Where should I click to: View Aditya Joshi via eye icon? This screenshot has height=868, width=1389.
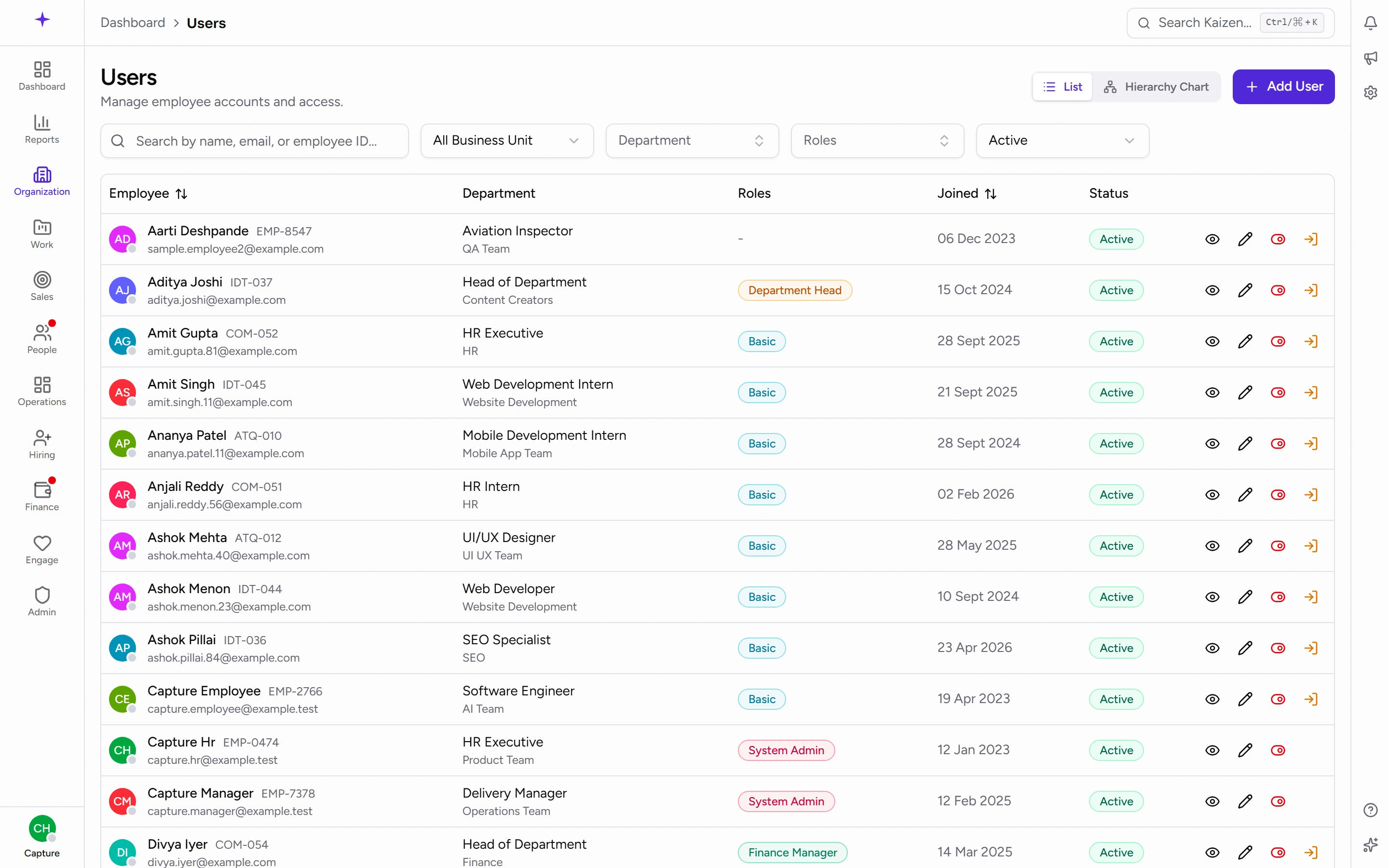[x=1212, y=290]
